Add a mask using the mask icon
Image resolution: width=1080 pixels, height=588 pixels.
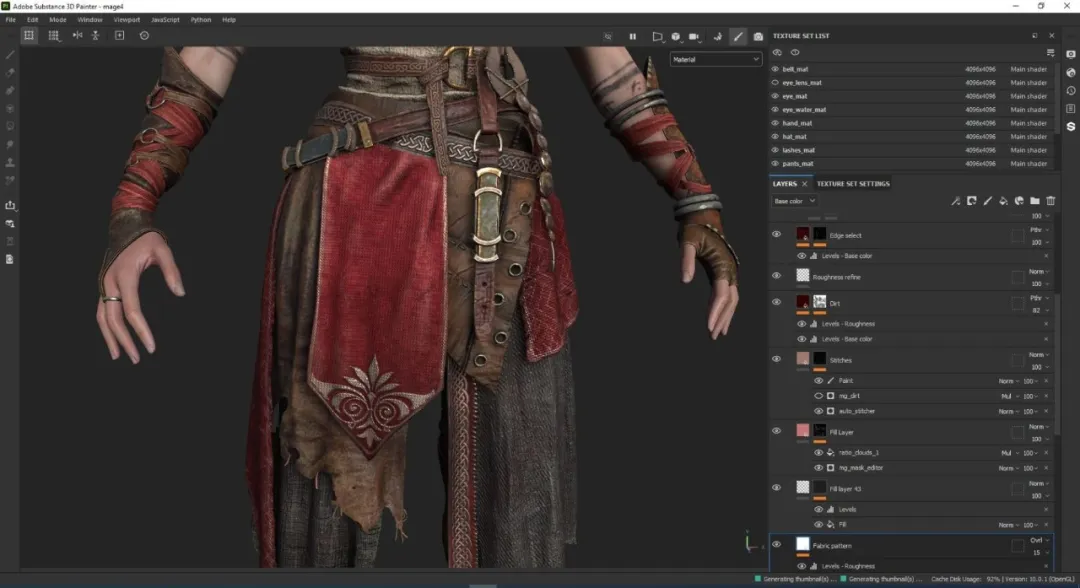971,201
